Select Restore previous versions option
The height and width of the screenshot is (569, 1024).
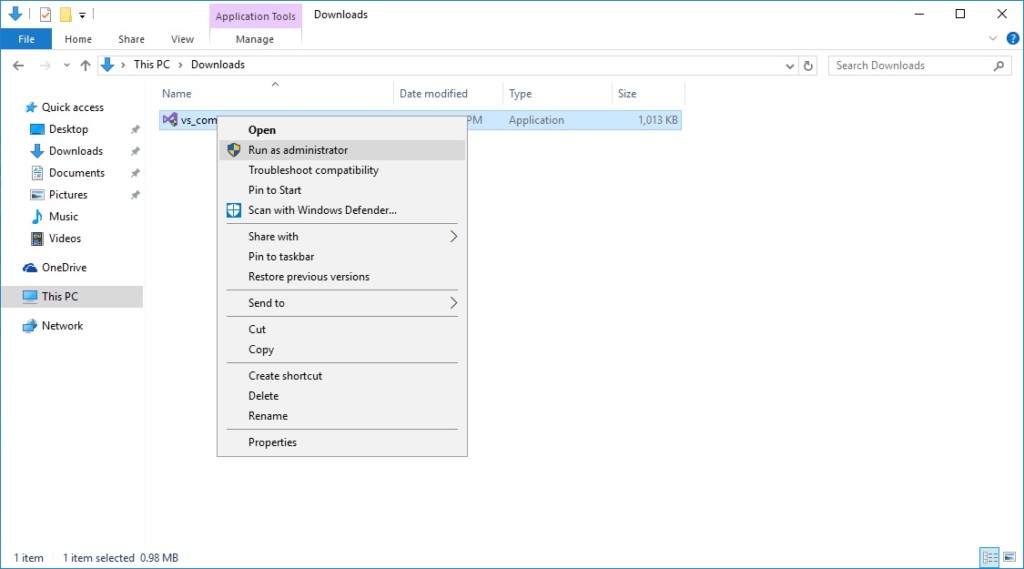342,276
